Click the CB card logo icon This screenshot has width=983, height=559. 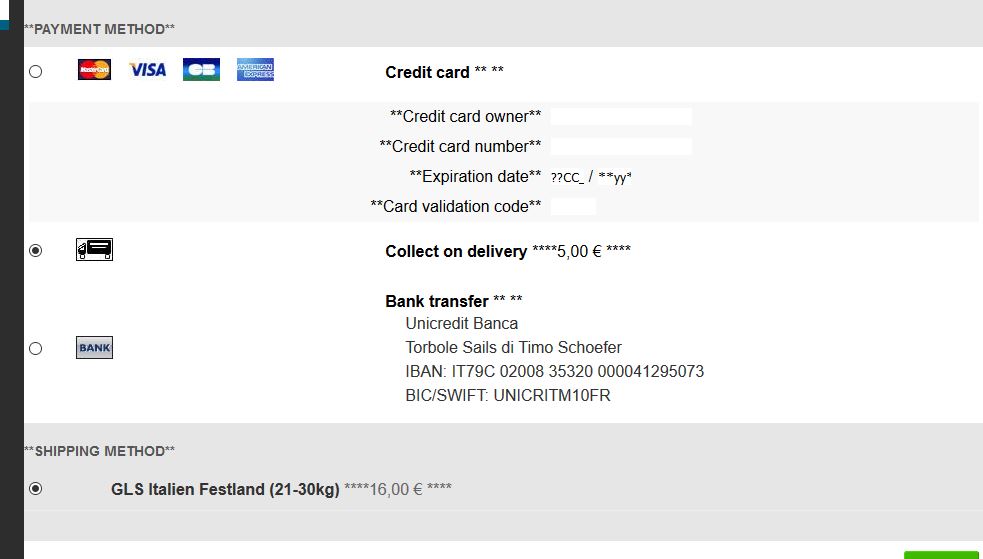[x=201, y=70]
